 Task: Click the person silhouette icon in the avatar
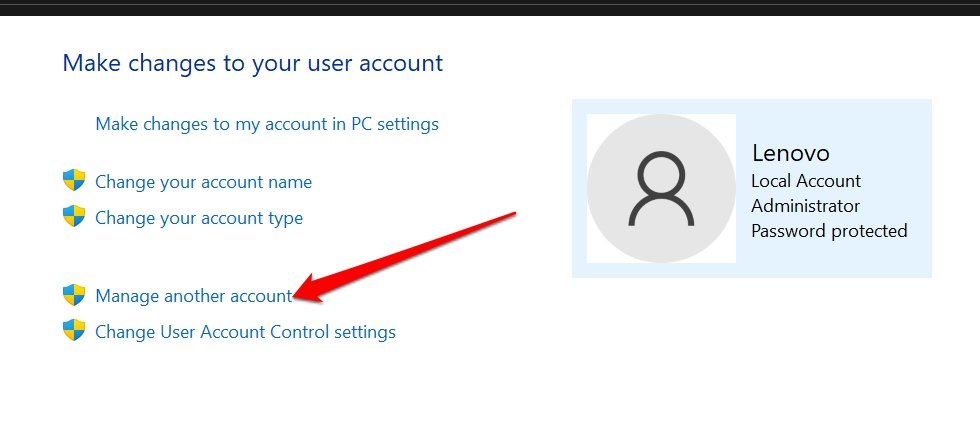660,189
